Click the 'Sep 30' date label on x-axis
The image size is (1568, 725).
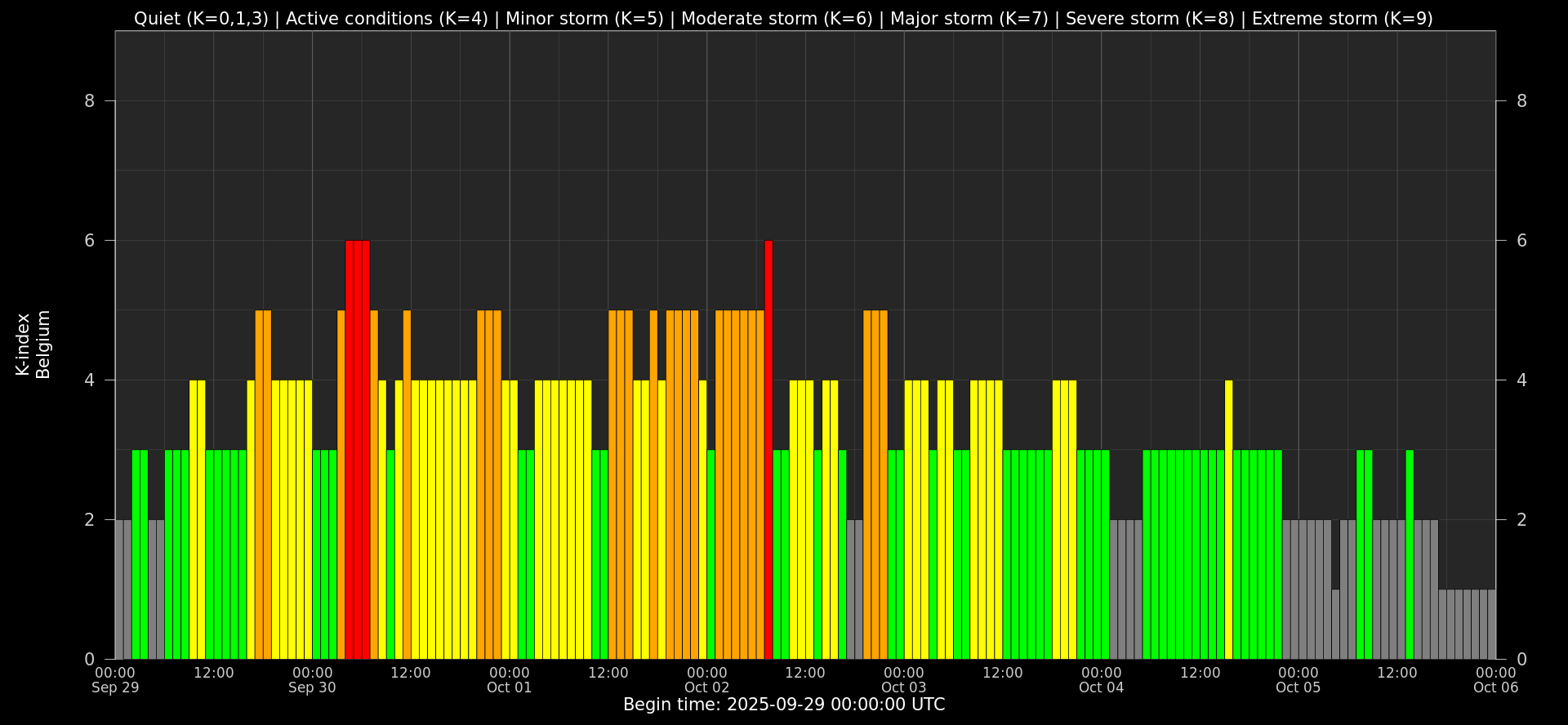pos(312,687)
